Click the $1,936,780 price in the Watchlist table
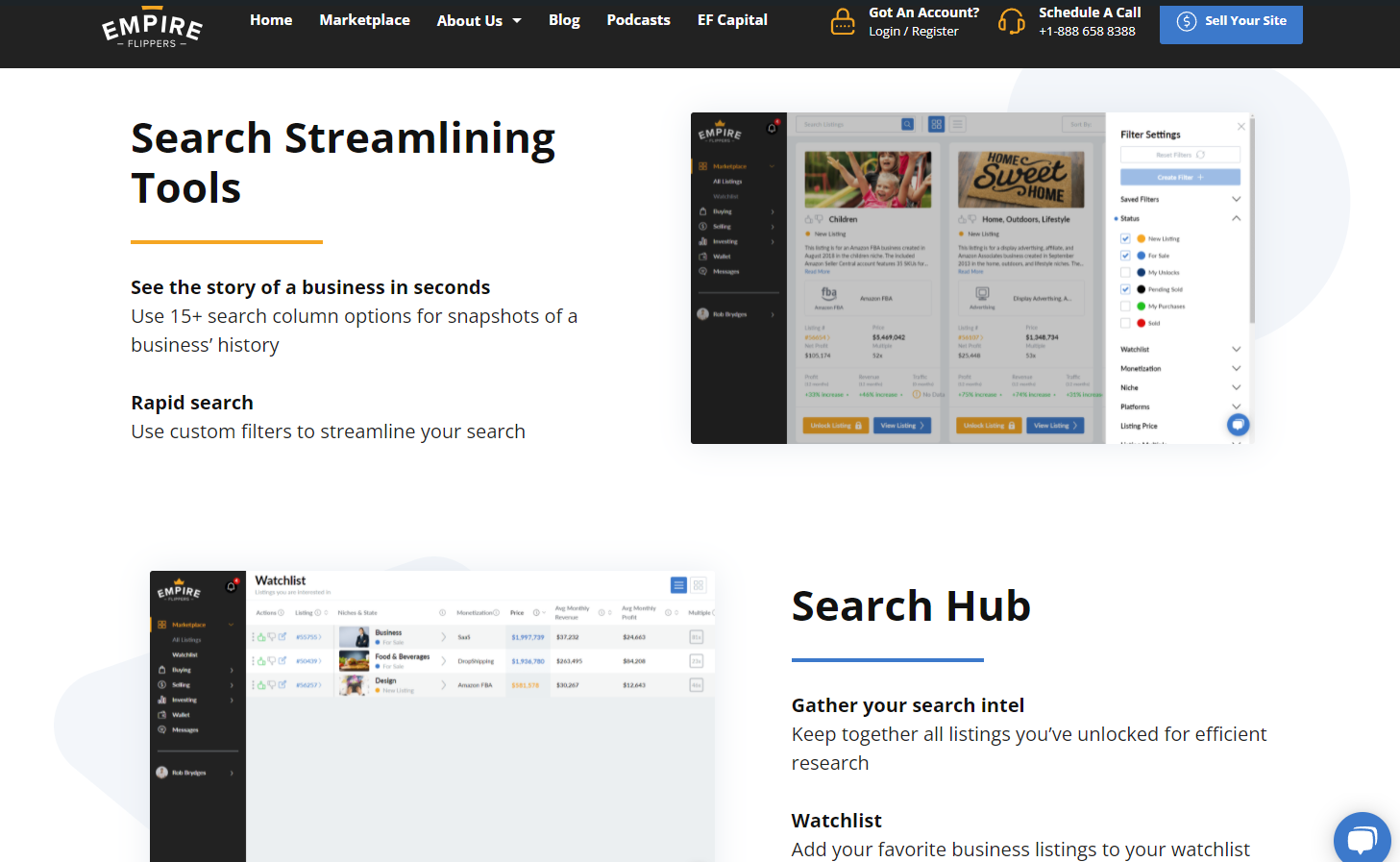This screenshot has height=862, width=1400. coord(528,660)
